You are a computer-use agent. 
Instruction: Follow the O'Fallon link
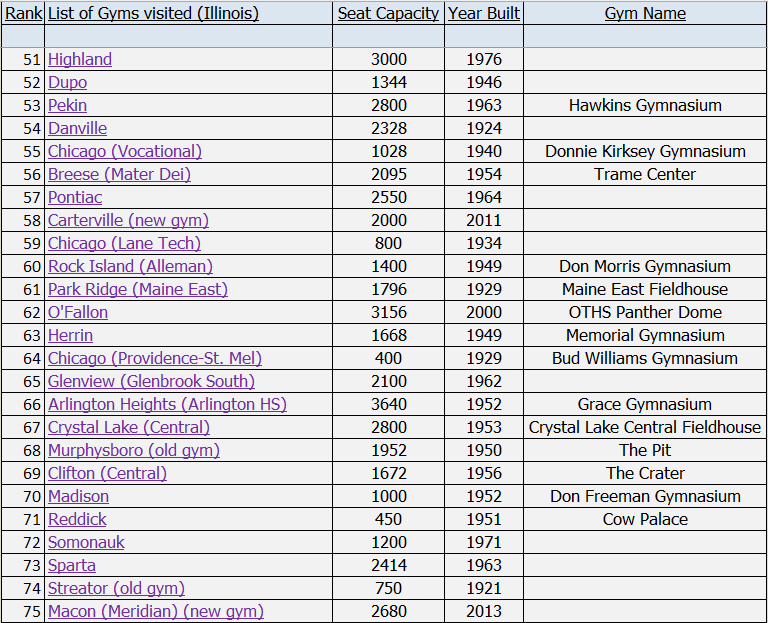(78, 312)
